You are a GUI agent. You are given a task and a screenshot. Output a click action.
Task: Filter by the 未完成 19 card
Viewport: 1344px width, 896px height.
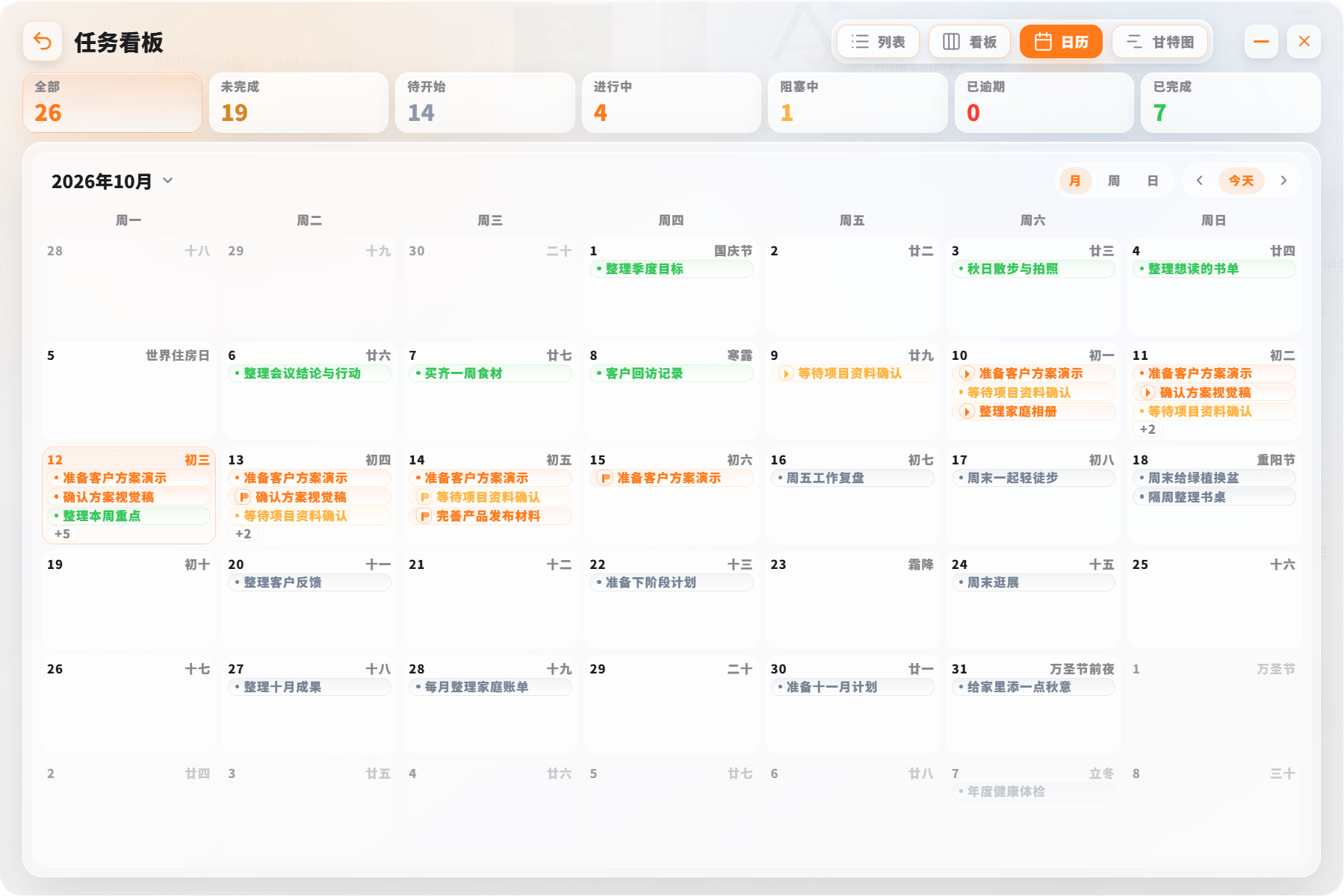tap(299, 102)
